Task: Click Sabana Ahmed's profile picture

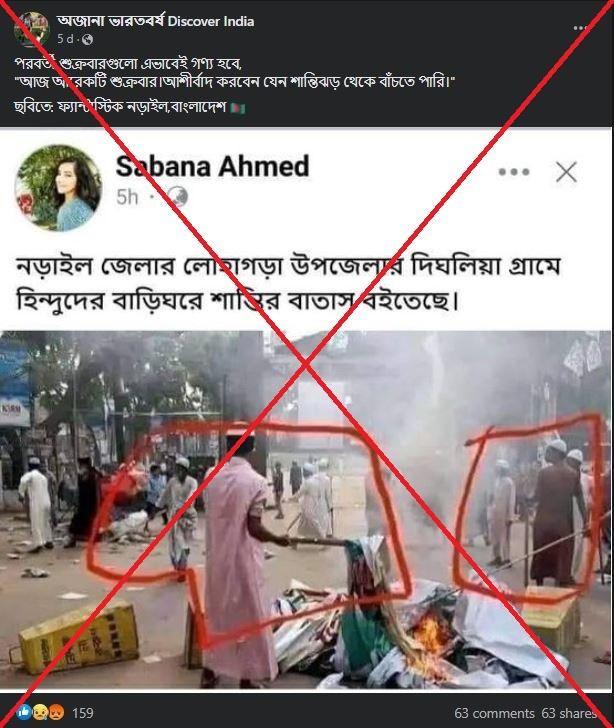Action: 59,188
